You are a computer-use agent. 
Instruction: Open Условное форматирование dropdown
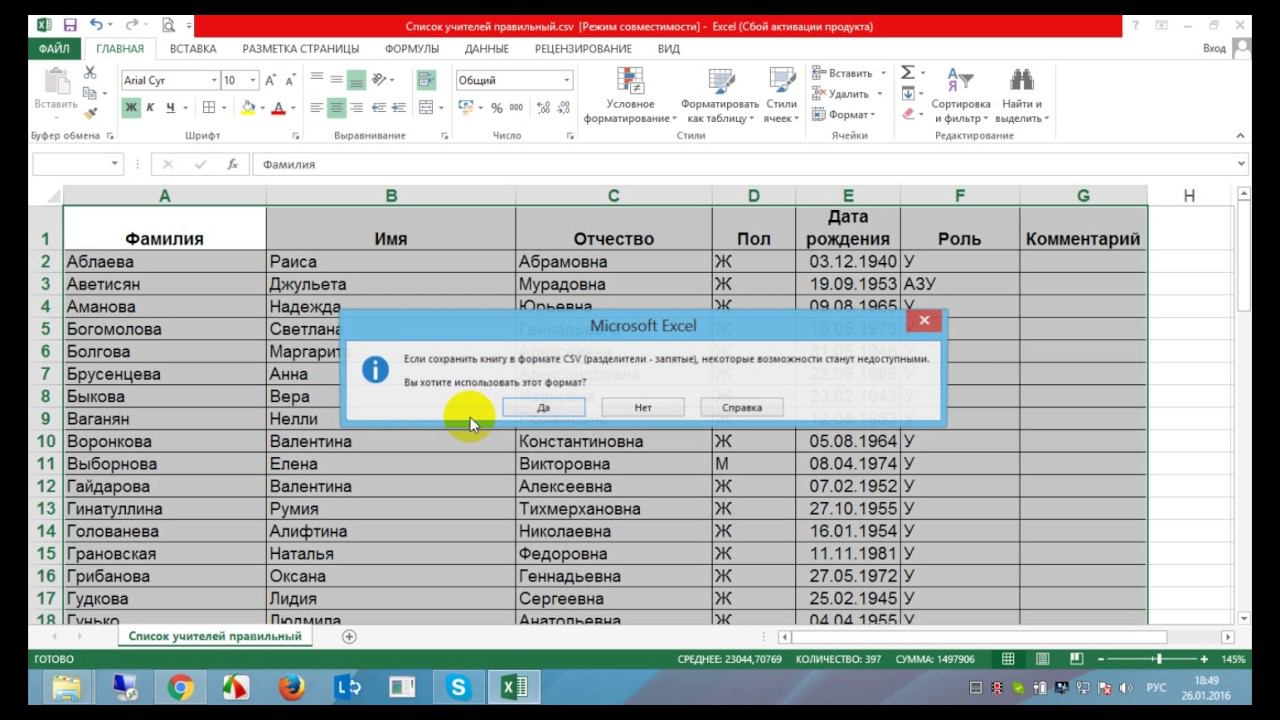pyautogui.click(x=631, y=96)
